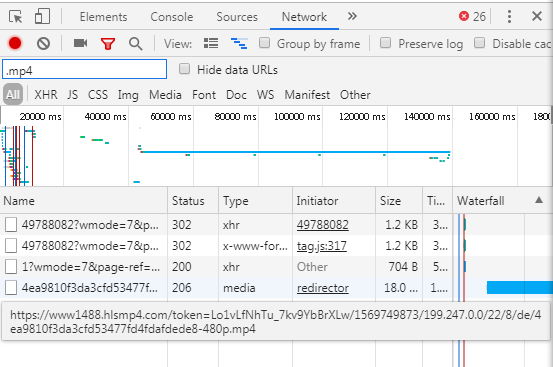This screenshot has height=367, width=553.
Task: Filter requests by Doc
Action: pyautogui.click(x=236, y=95)
